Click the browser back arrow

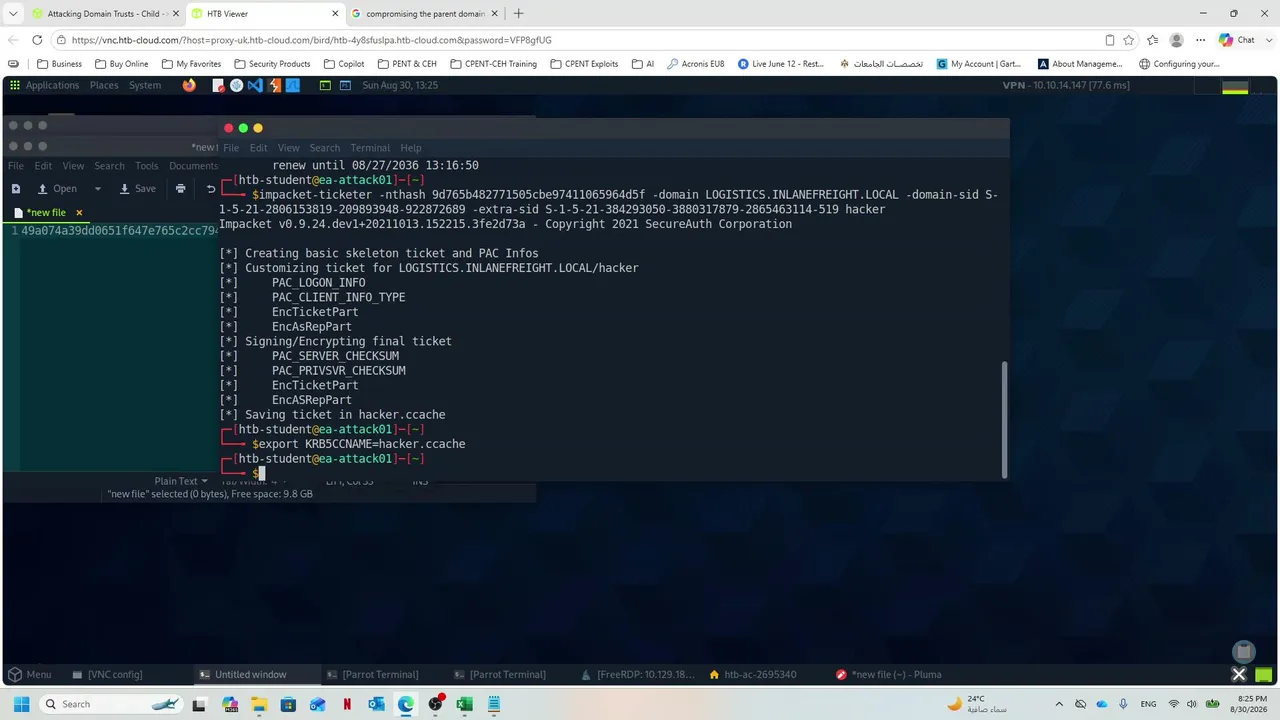[13, 40]
